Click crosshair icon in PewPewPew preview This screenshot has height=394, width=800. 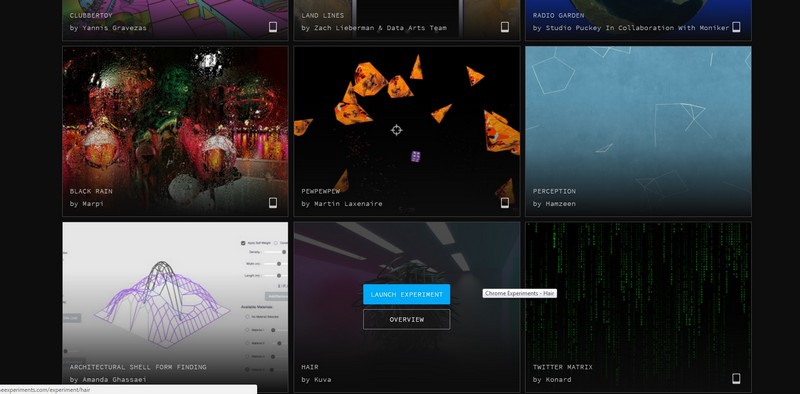pyautogui.click(x=396, y=130)
